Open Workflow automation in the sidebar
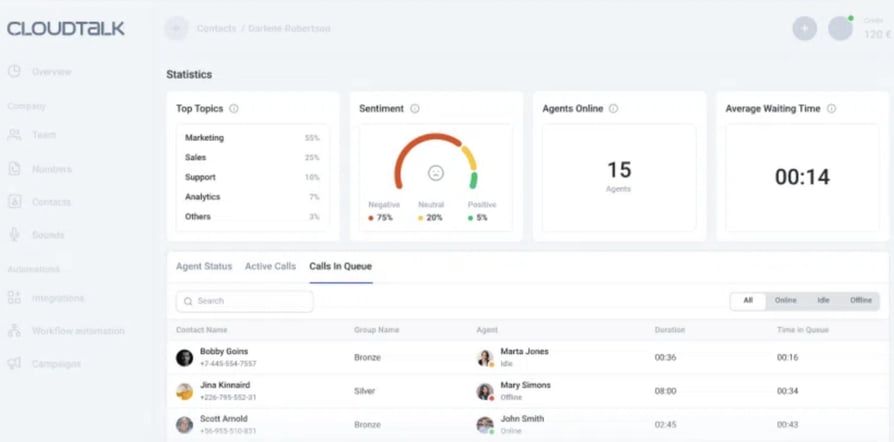This screenshot has height=442, width=894. [x=78, y=331]
